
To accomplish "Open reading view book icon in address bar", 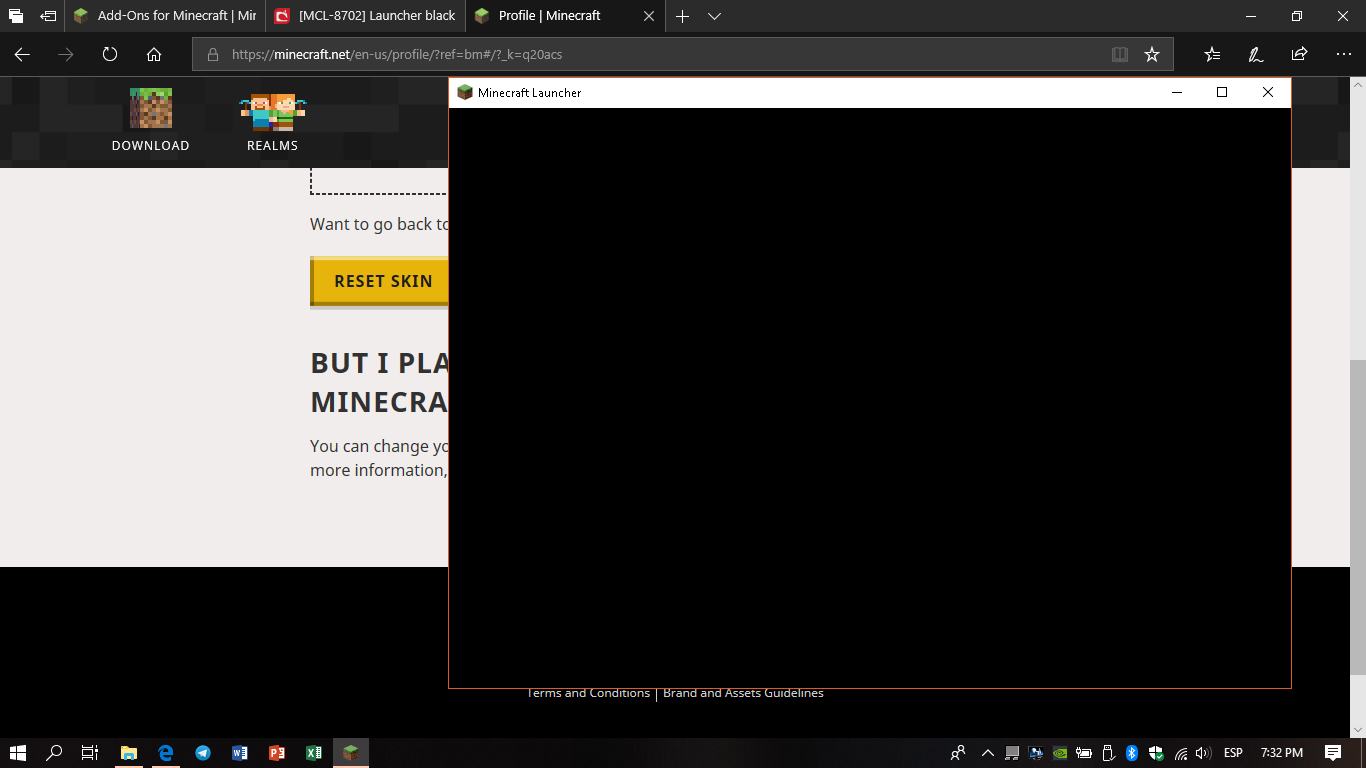I will (1120, 55).
